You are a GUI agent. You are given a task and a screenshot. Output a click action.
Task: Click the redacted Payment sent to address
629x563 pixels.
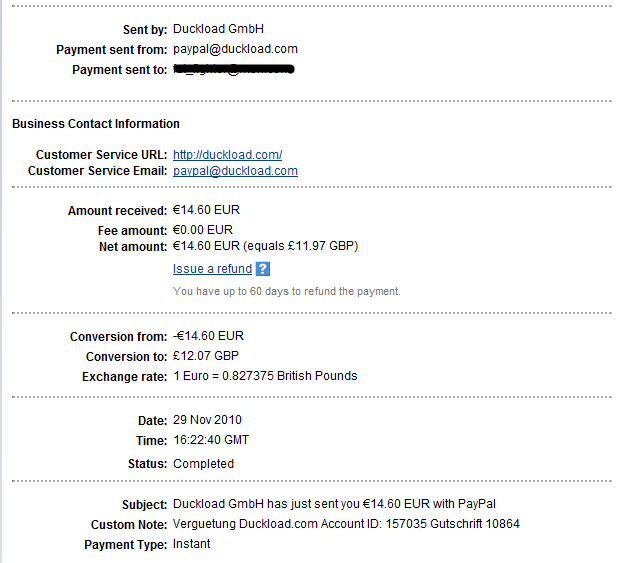(233, 70)
